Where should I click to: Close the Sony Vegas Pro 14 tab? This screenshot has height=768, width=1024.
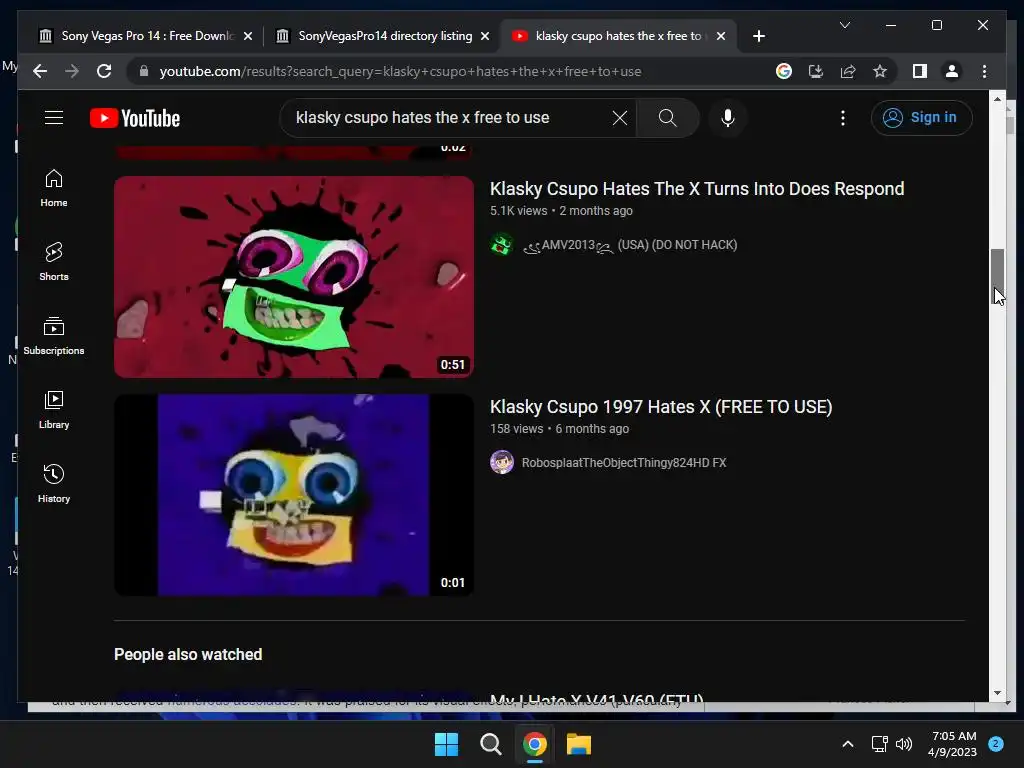click(248, 36)
